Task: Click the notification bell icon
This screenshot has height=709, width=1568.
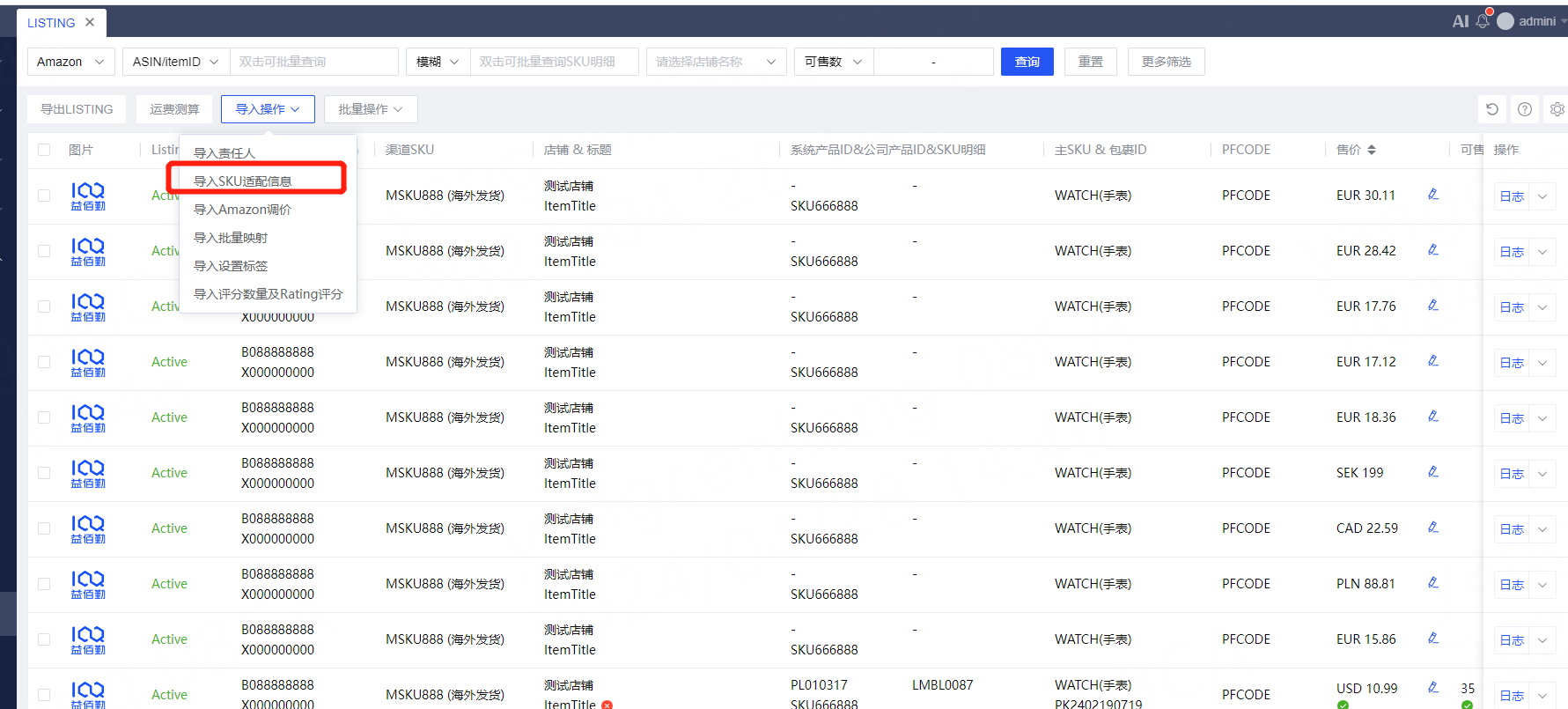Action: (x=1483, y=21)
